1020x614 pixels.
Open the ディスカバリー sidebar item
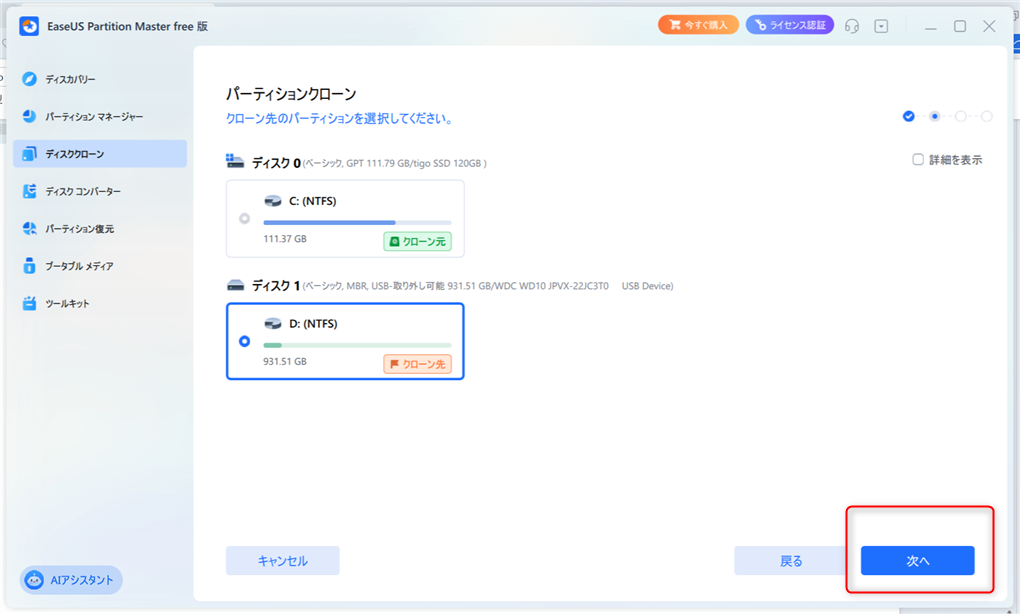100,79
